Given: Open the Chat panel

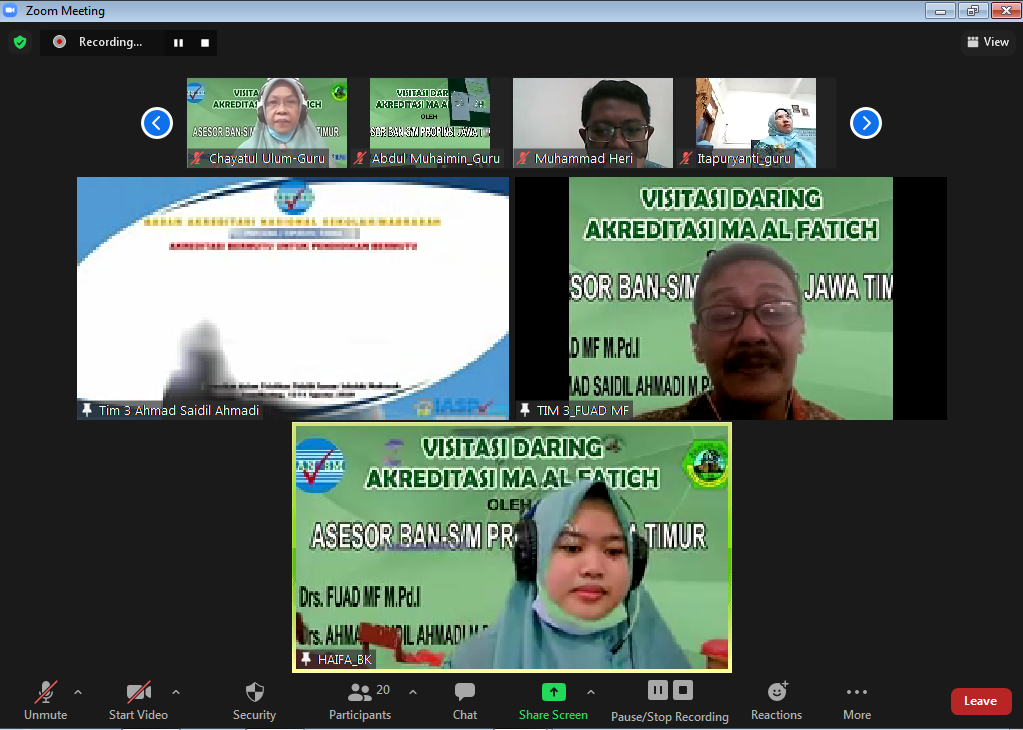Looking at the screenshot, I should click(464, 699).
